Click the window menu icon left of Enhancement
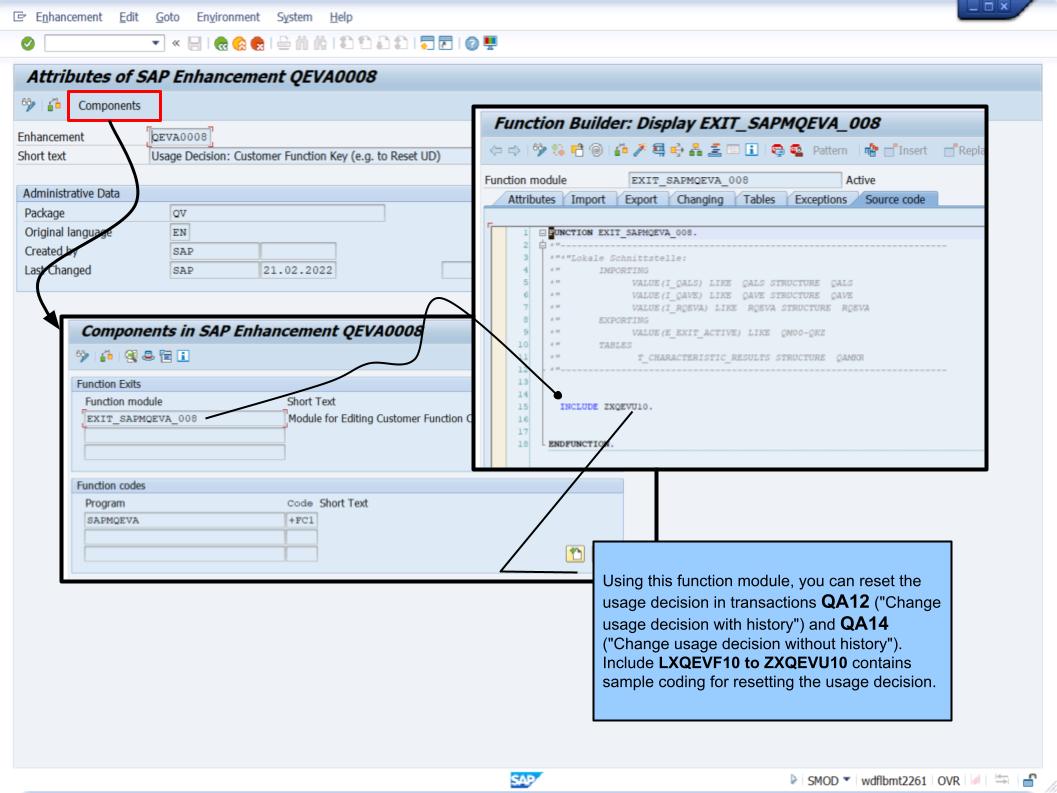1057x793 pixels. [x=20, y=16]
